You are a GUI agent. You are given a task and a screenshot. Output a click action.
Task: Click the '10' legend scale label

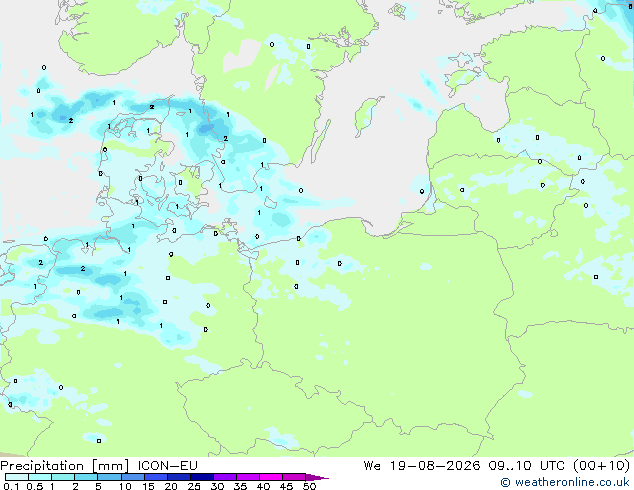tap(125, 486)
